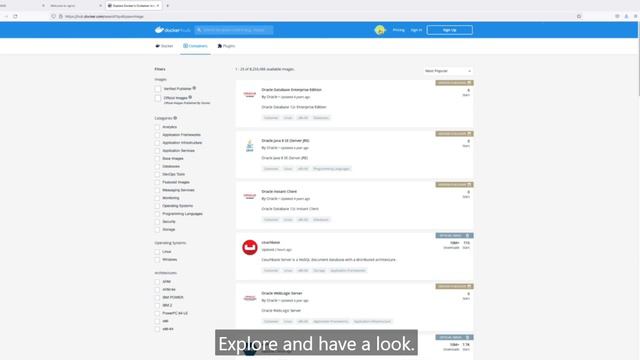Click the bookmark star in the address bar

(x=579, y=16)
